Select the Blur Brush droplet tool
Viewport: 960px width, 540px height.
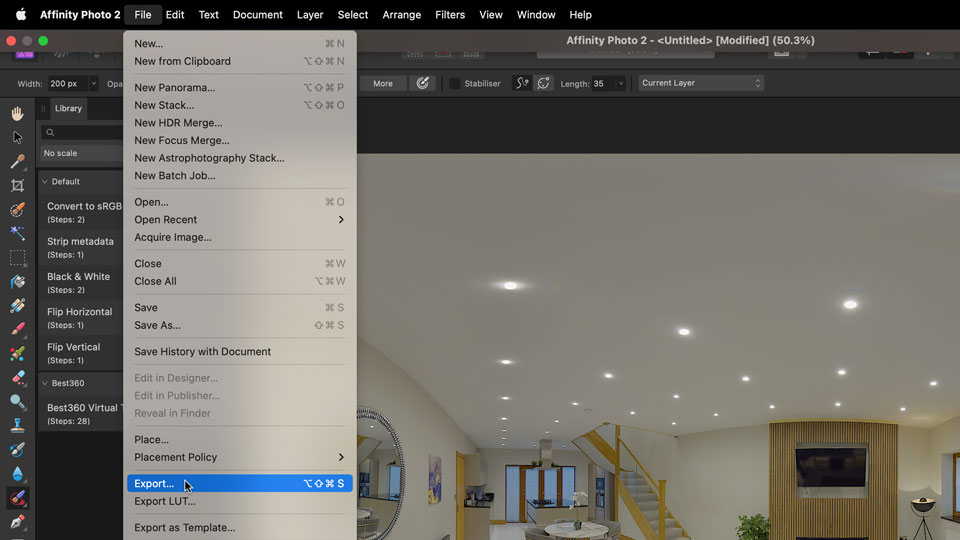(x=17, y=474)
